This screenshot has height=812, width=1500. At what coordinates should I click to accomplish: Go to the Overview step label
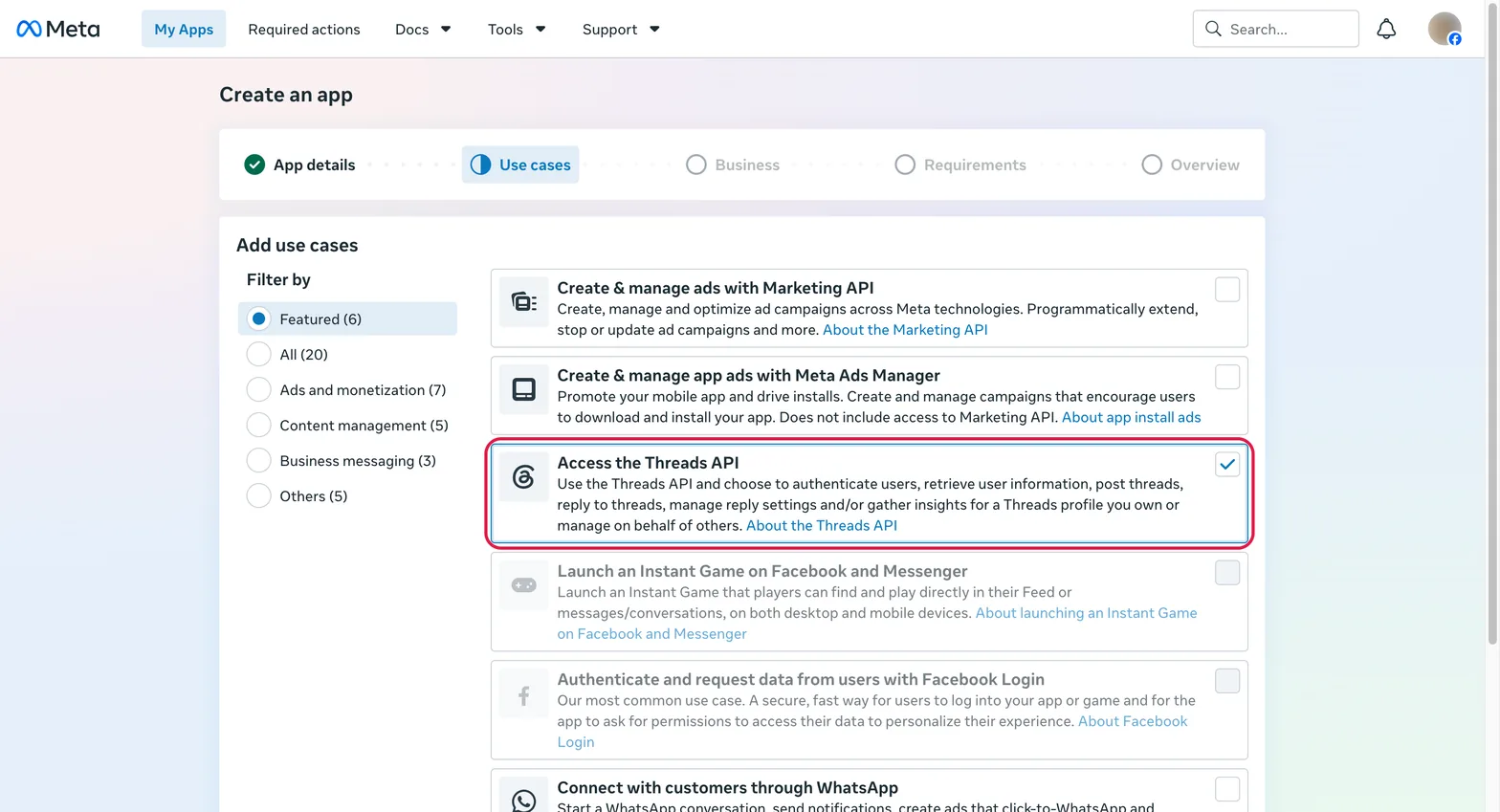1204,165
